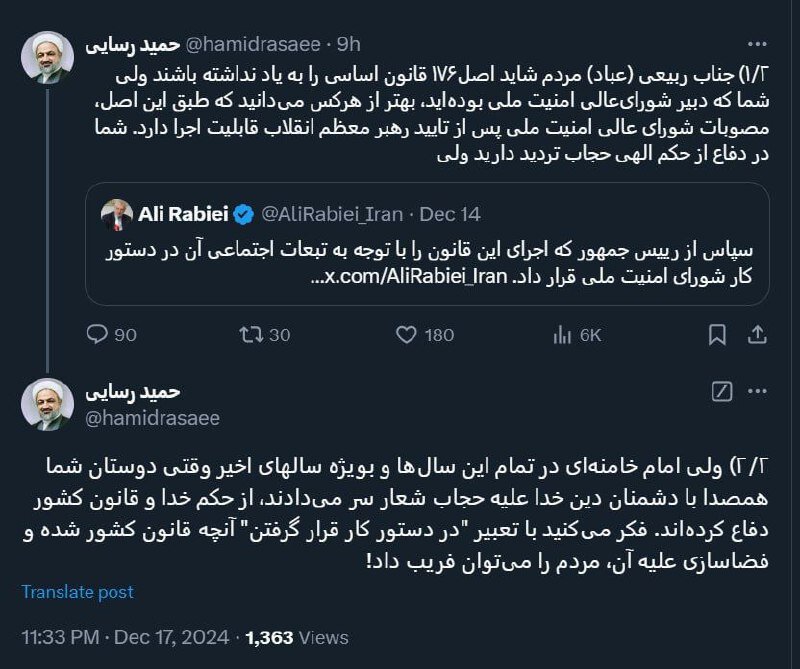The height and width of the screenshot is (669, 800).
Task: Repost the tweet with 30 reposts
Action: (251, 334)
